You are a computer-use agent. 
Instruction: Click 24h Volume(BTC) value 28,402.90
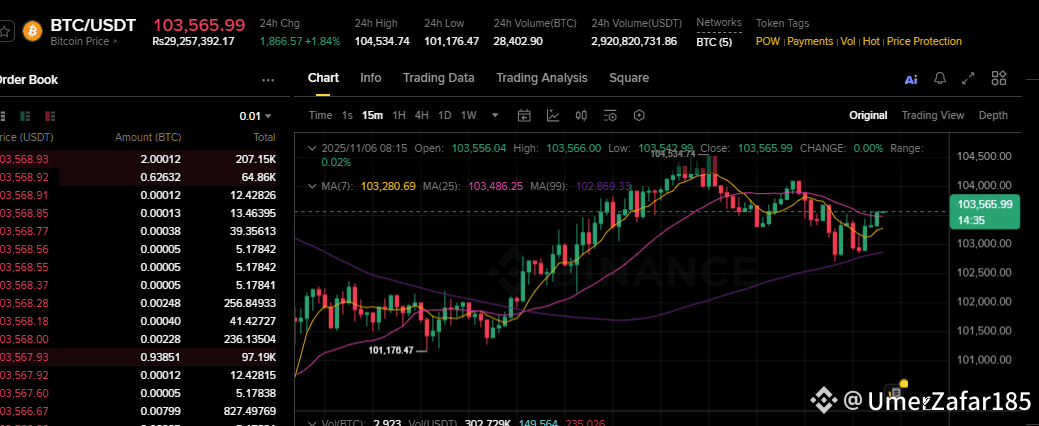(518, 41)
